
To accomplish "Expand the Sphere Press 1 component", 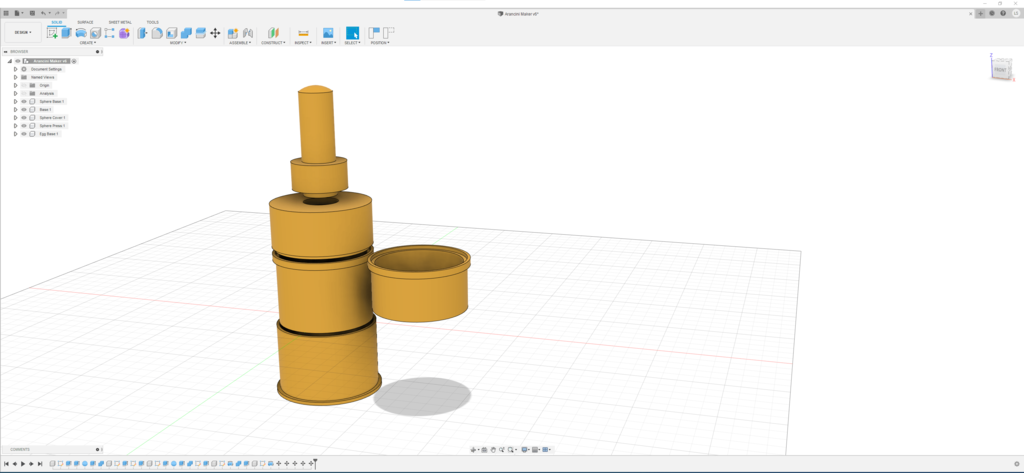I will click(16, 125).
